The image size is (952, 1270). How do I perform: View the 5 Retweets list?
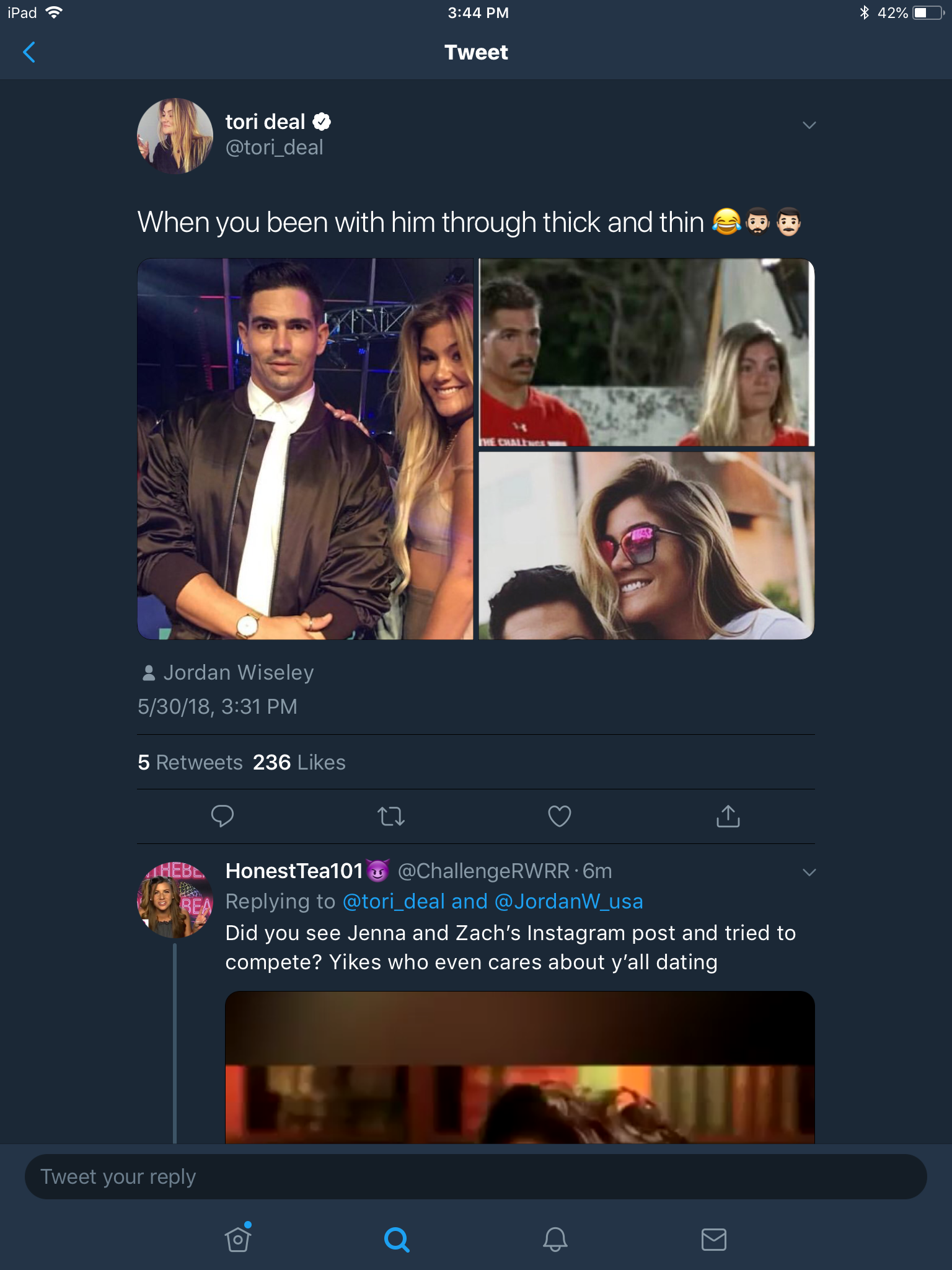(x=190, y=762)
